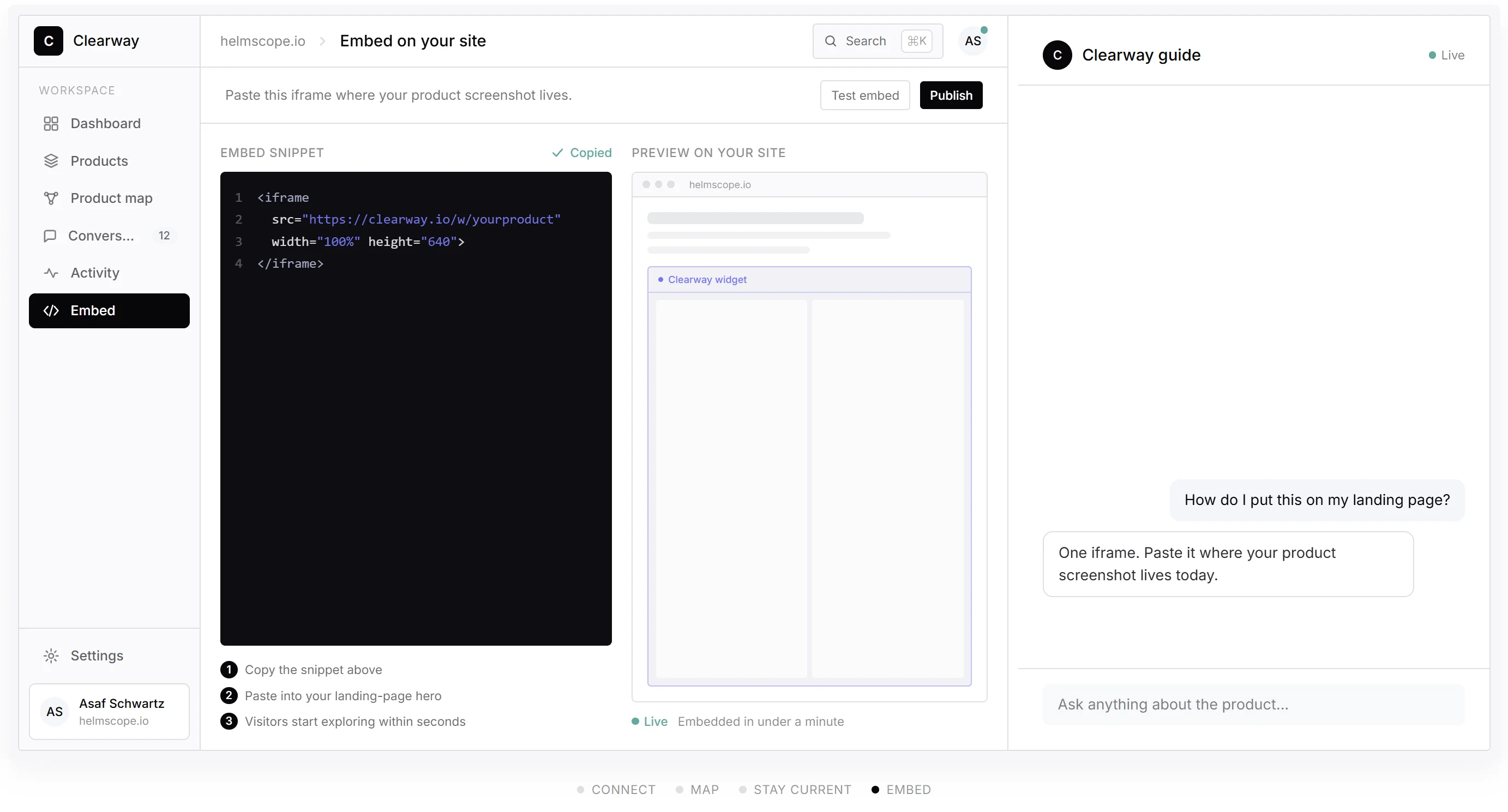
Task: Click the 'One iframe. Paste it' reply bubble
Action: click(1228, 564)
